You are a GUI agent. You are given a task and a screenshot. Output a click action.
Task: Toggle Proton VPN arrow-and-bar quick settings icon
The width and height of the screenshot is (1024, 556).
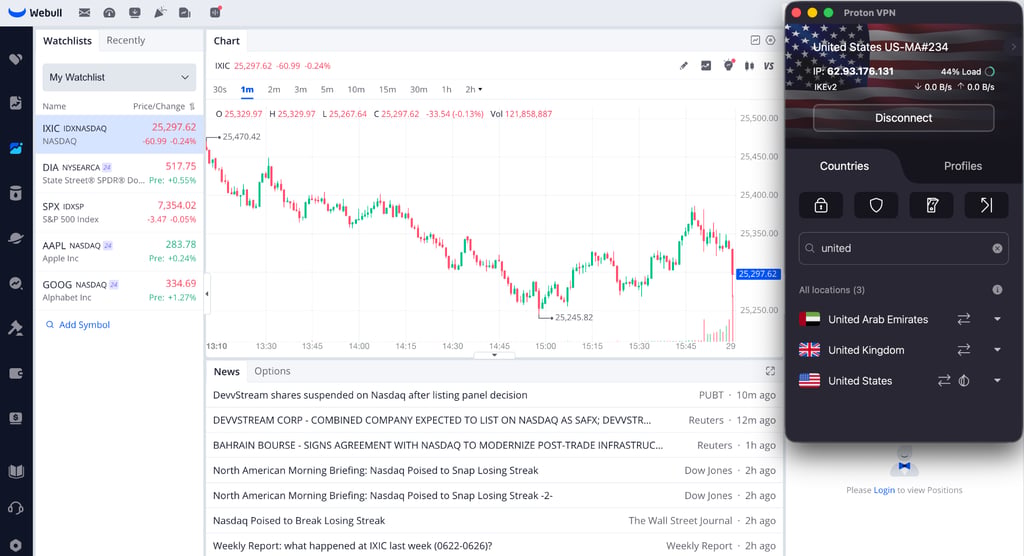point(986,205)
